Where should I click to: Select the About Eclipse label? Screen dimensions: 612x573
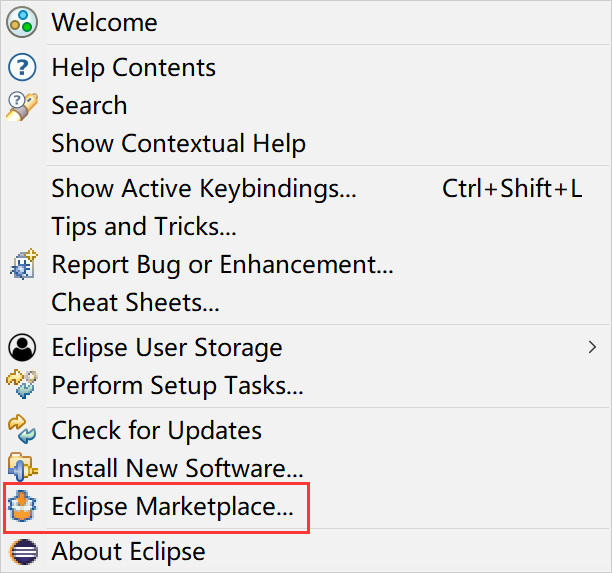pos(128,552)
